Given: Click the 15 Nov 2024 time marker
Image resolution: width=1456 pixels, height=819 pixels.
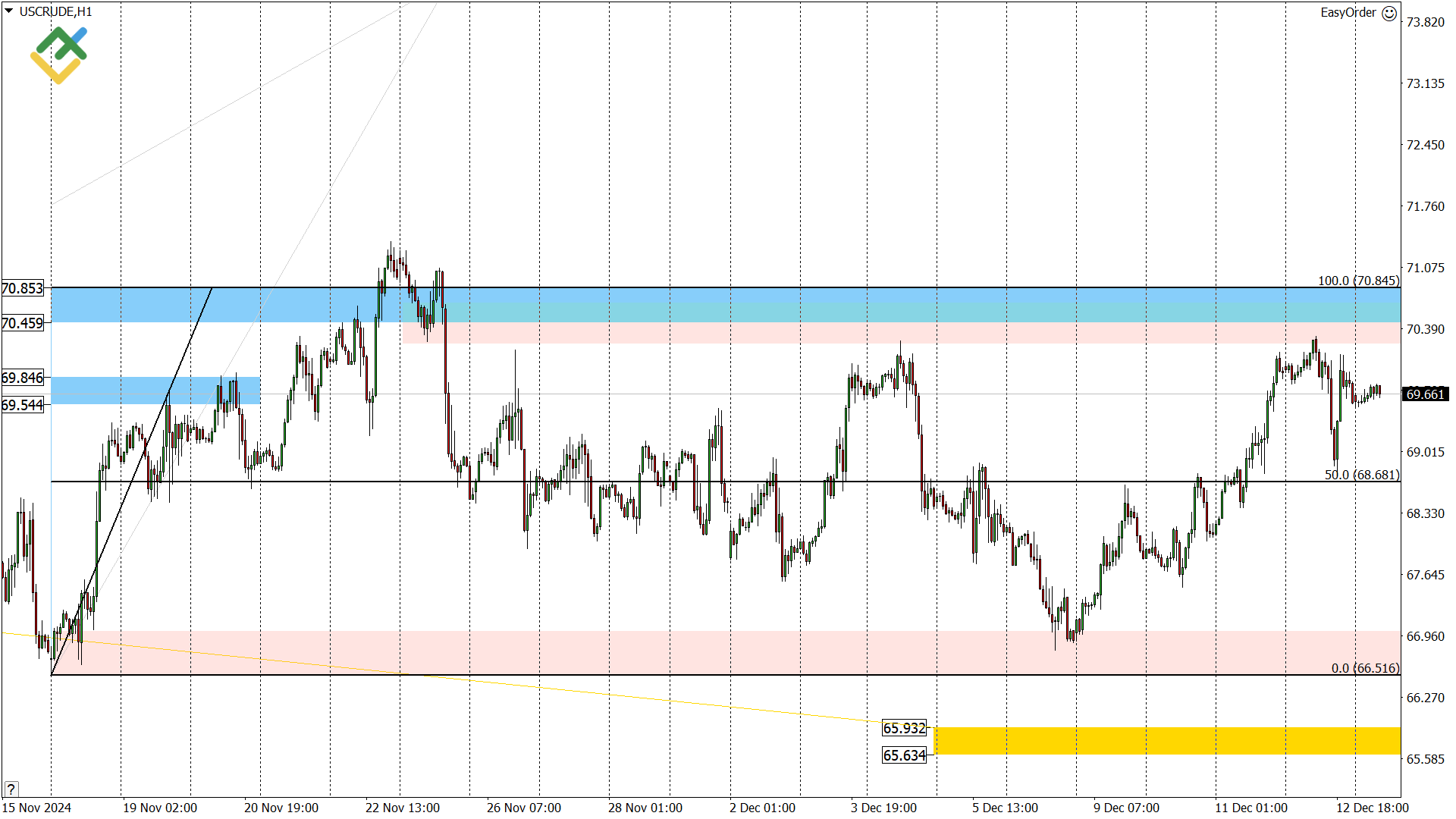Looking at the screenshot, I should pos(36,808).
